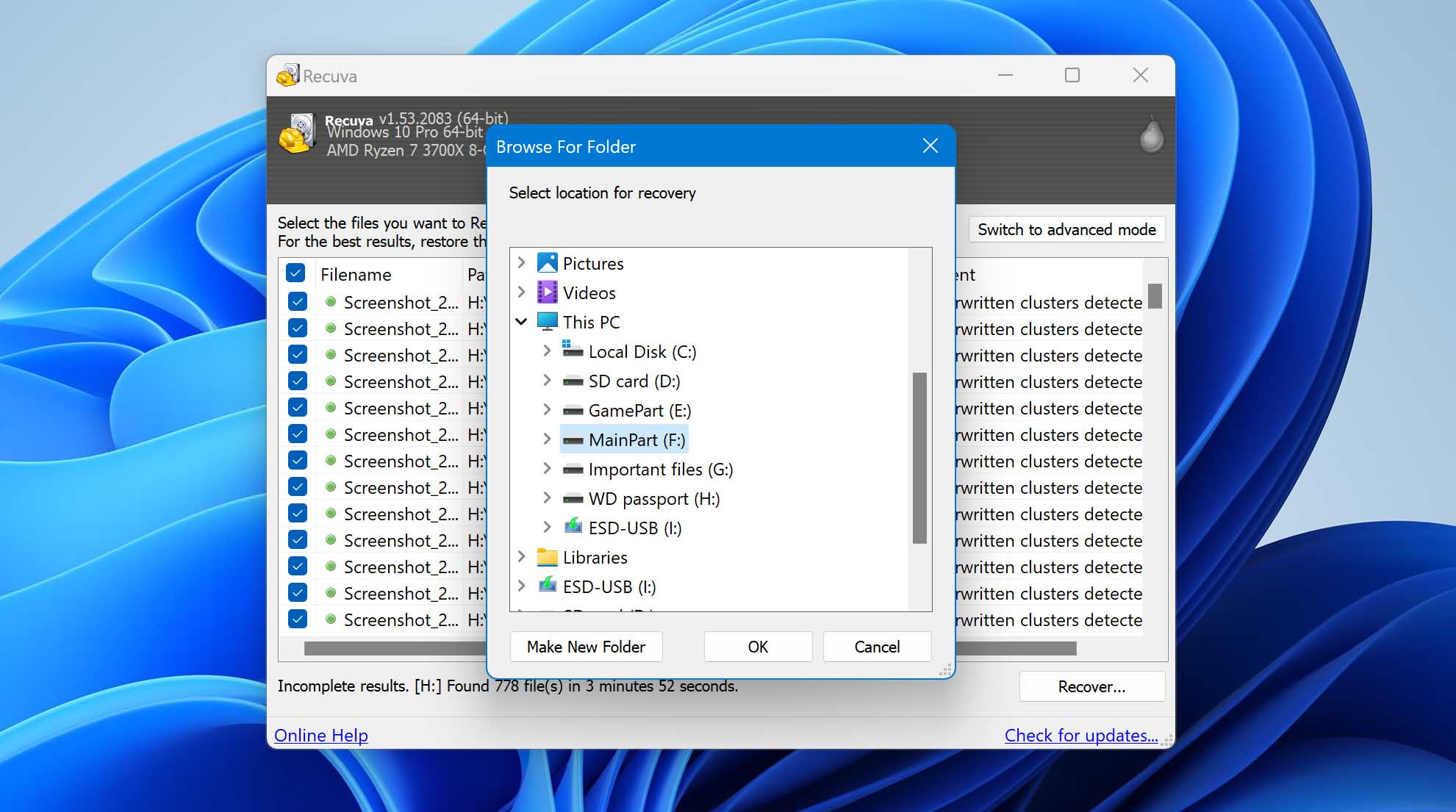1456x812 pixels.
Task: Click the Make New Folder button
Action: [587, 647]
